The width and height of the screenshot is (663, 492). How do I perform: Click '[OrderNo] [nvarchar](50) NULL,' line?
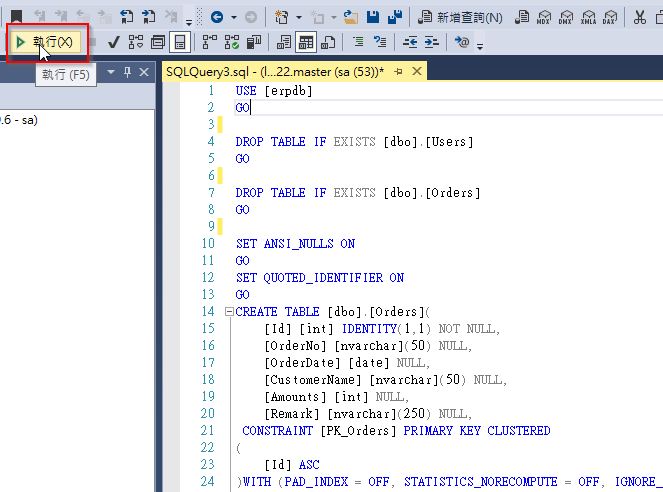click(x=368, y=346)
